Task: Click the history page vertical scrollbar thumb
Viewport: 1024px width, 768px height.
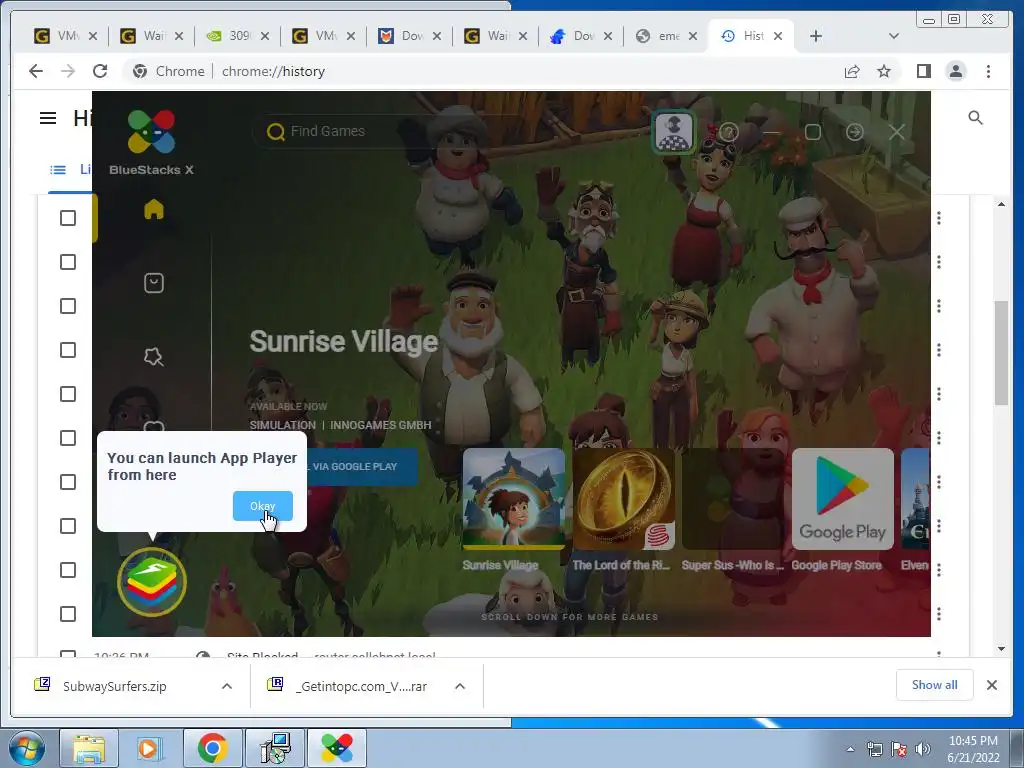Action: point(1002,353)
